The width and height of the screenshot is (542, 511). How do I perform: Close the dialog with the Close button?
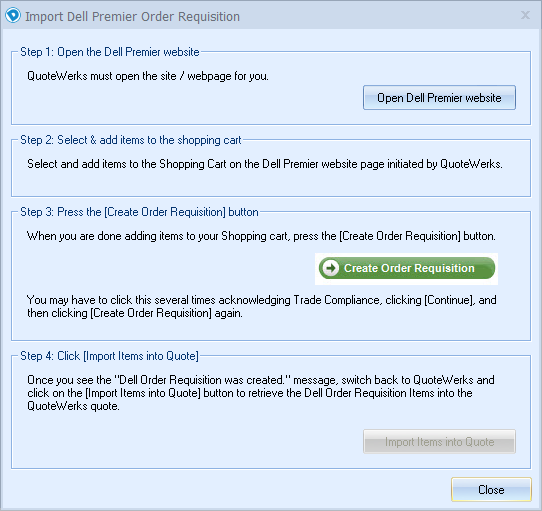pos(491,490)
